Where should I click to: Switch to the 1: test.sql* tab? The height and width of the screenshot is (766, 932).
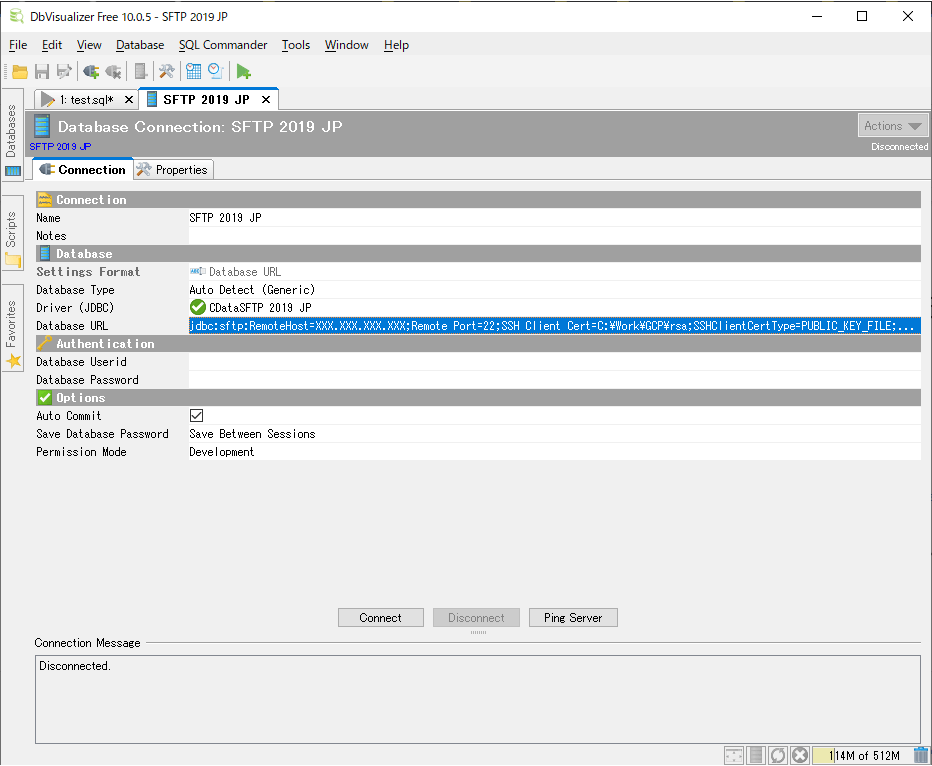(87, 100)
